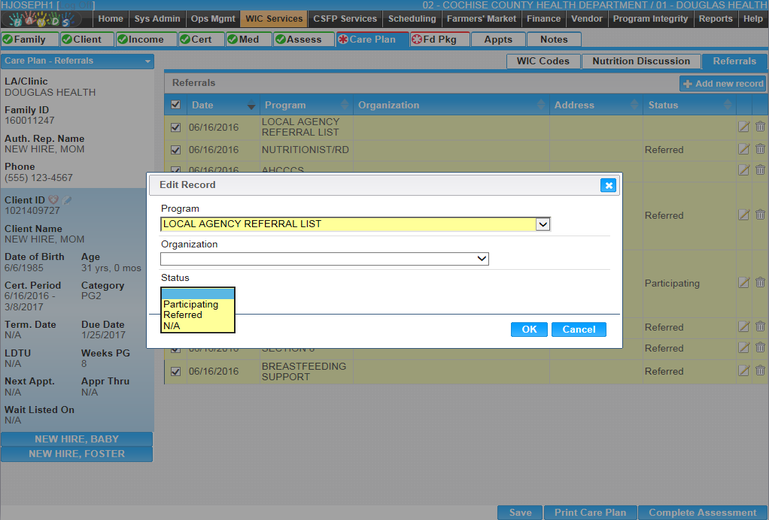Viewport: 769px width, 520px height.
Task: Uncheck the BREASTFEEDING SUPPORT row checkbox
Action: [176, 371]
